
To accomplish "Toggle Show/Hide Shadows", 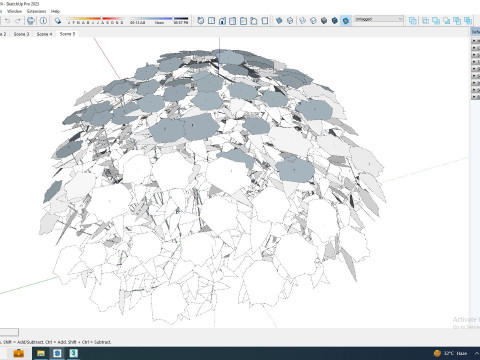I will [x=58, y=21].
